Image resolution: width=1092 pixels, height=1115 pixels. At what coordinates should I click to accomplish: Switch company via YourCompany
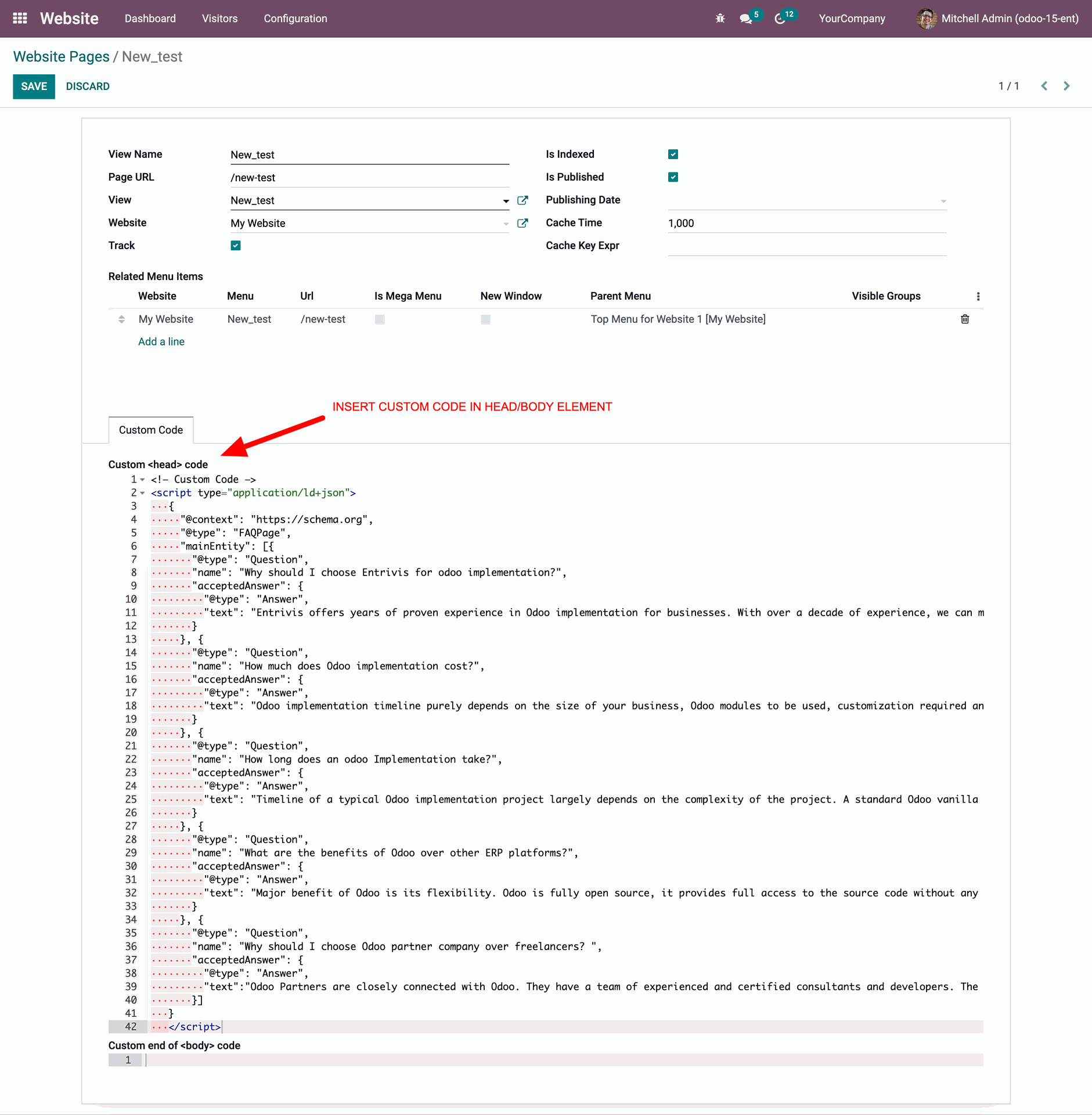(x=852, y=19)
